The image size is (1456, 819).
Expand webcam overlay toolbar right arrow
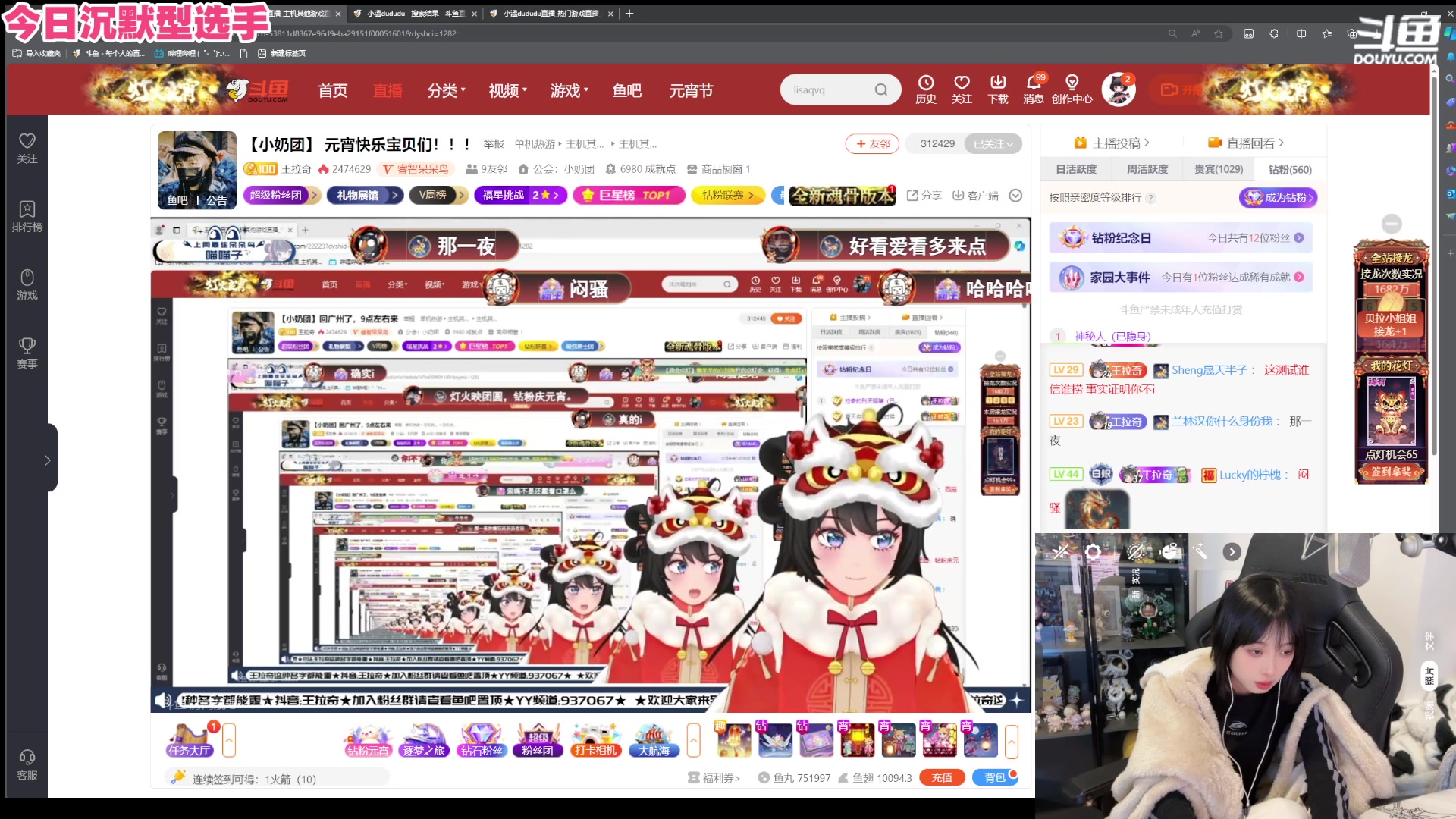tap(1232, 552)
